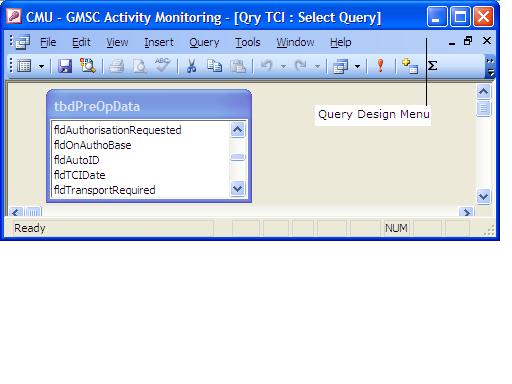Expand the toolbar options chevron
Viewport: 512px width, 384px height.
pyautogui.click(x=490, y=67)
